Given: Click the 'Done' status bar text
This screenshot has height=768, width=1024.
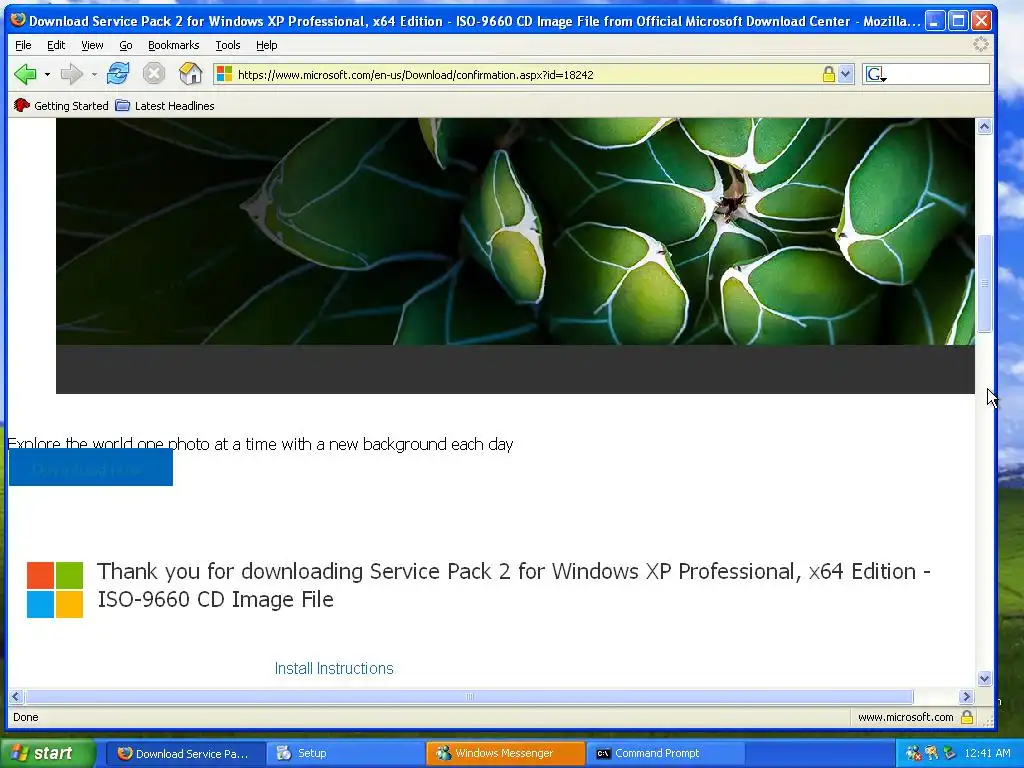Looking at the screenshot, I should click(x=25, y=717).
